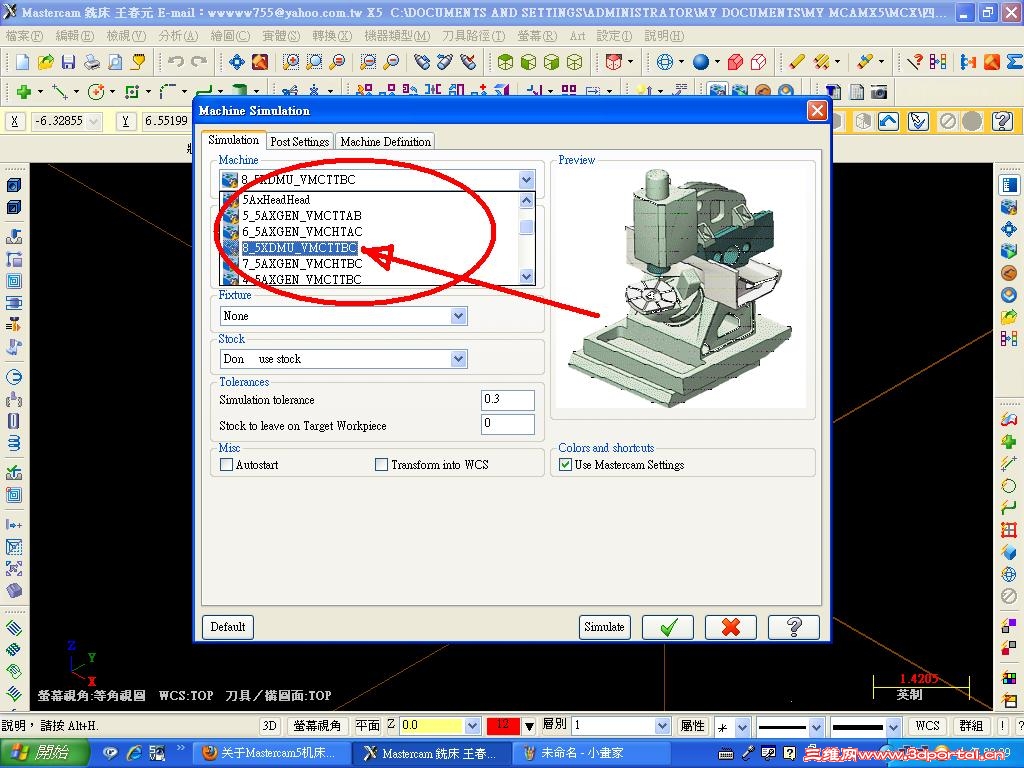
Task: Click the green plus create point icon
Action: (24, 92)
